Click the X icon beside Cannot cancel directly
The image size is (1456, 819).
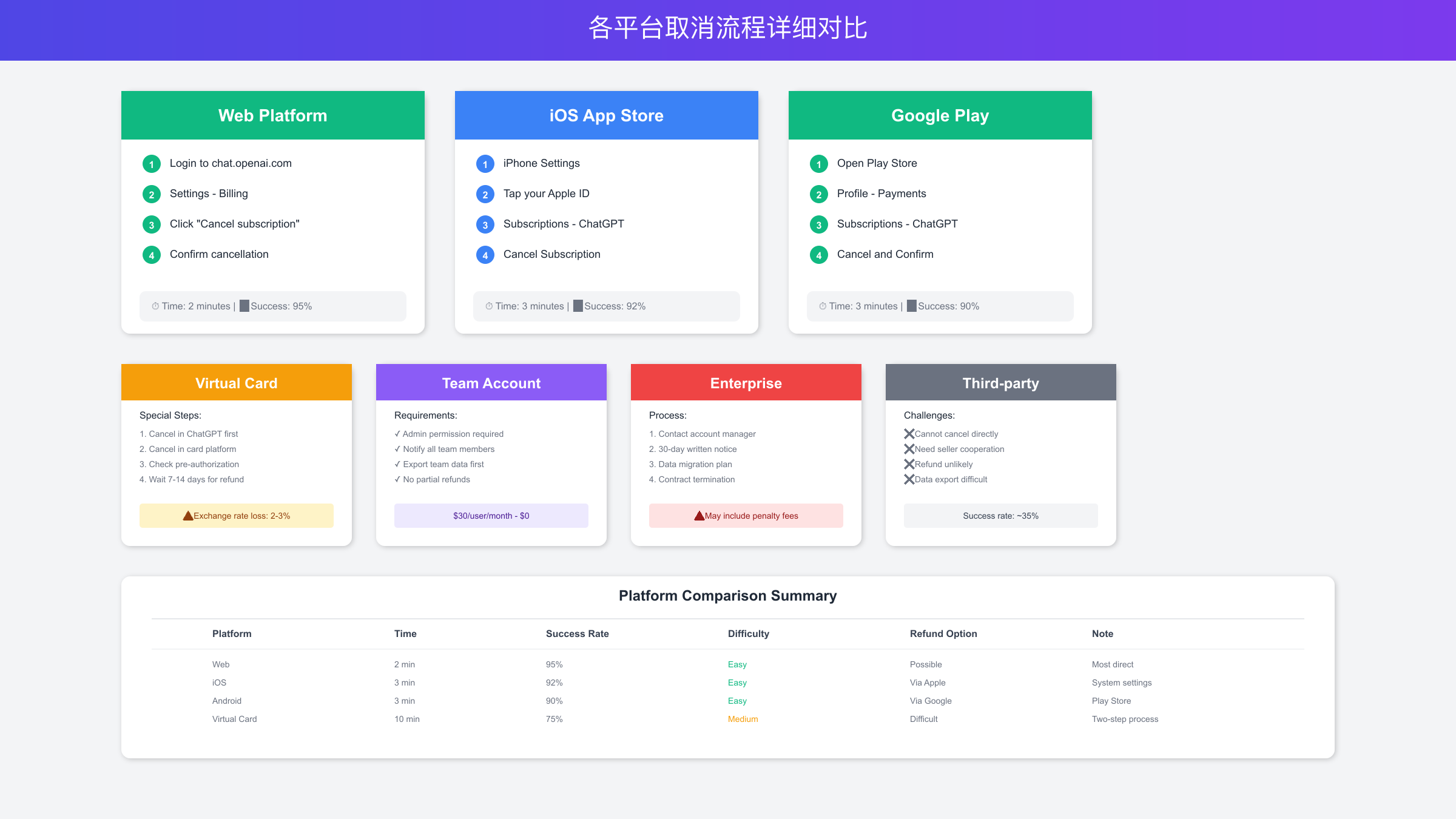[909, 434]
